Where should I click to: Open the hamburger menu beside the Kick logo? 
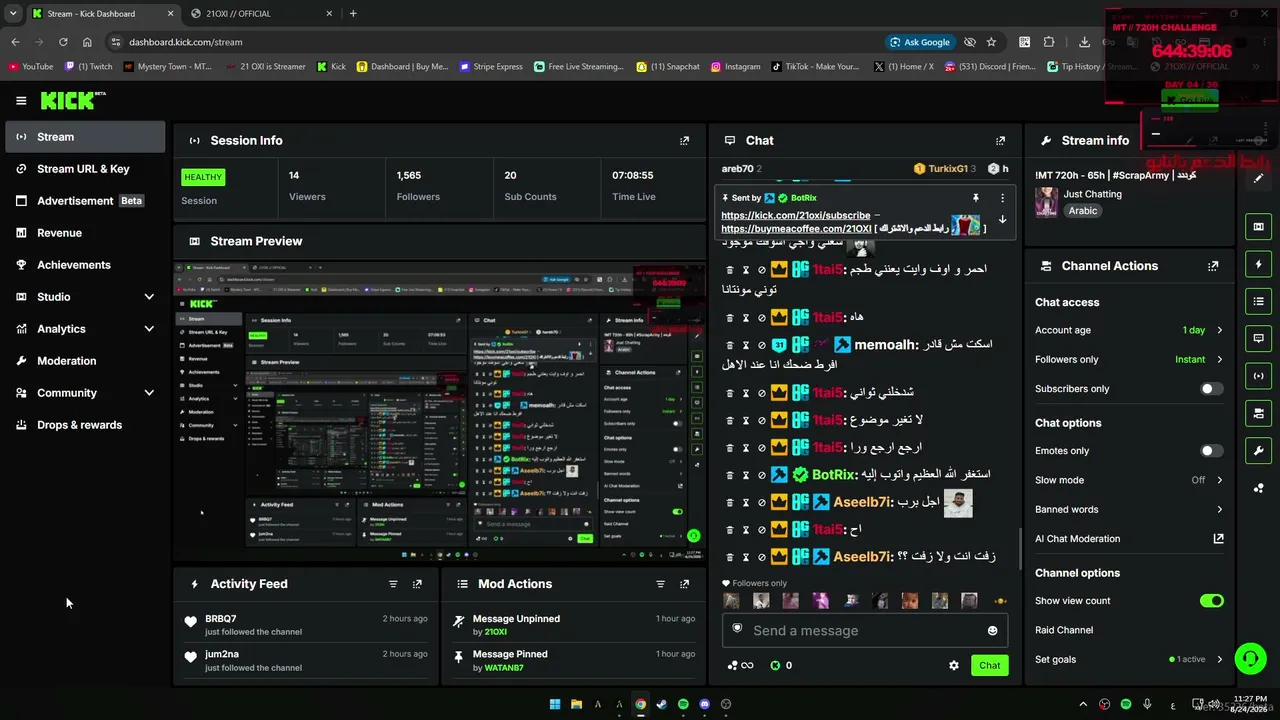click(21, 101)
